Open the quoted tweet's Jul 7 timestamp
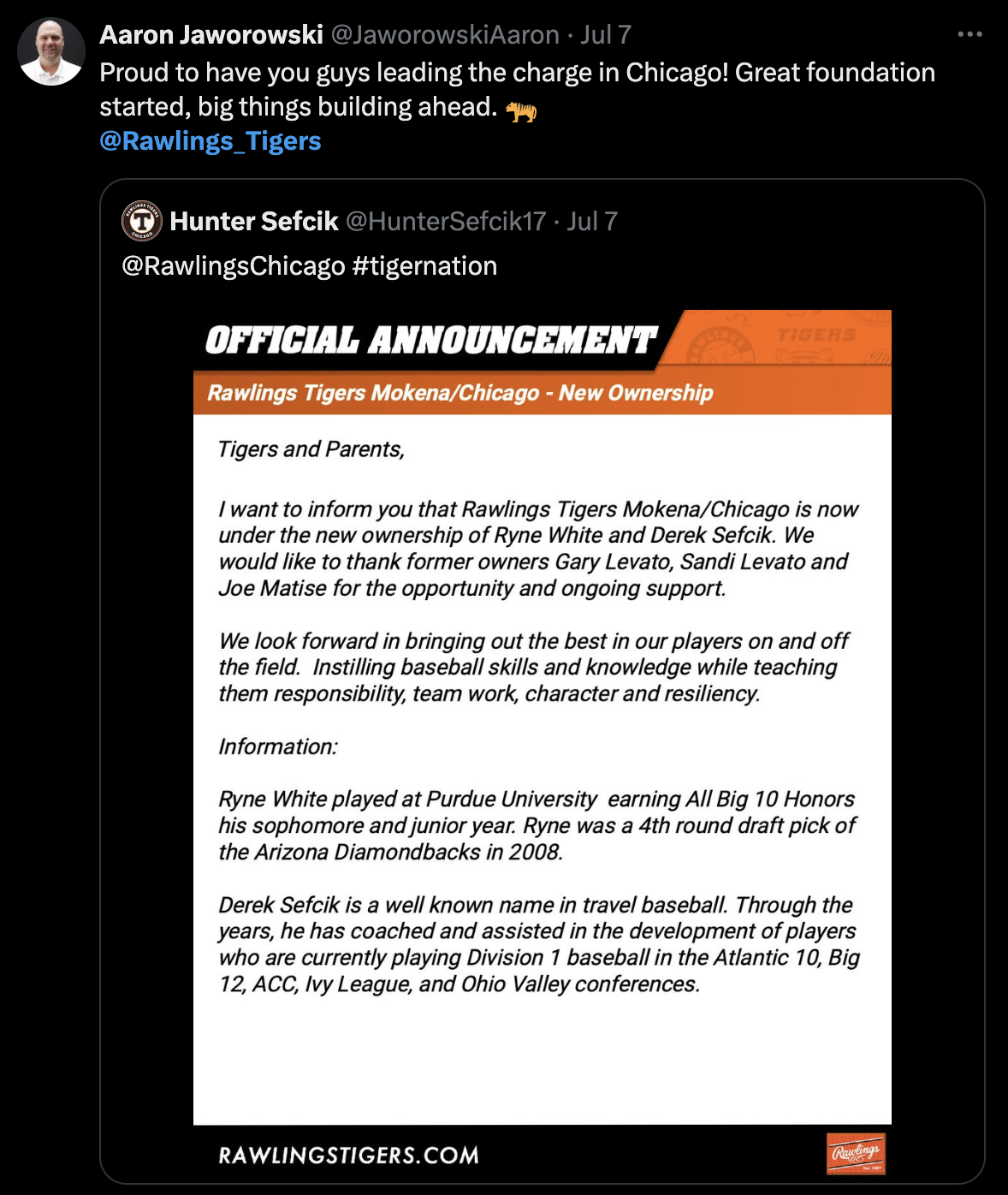The width and height of the screenshot is (1008, 1195). [x=592, y=221]
